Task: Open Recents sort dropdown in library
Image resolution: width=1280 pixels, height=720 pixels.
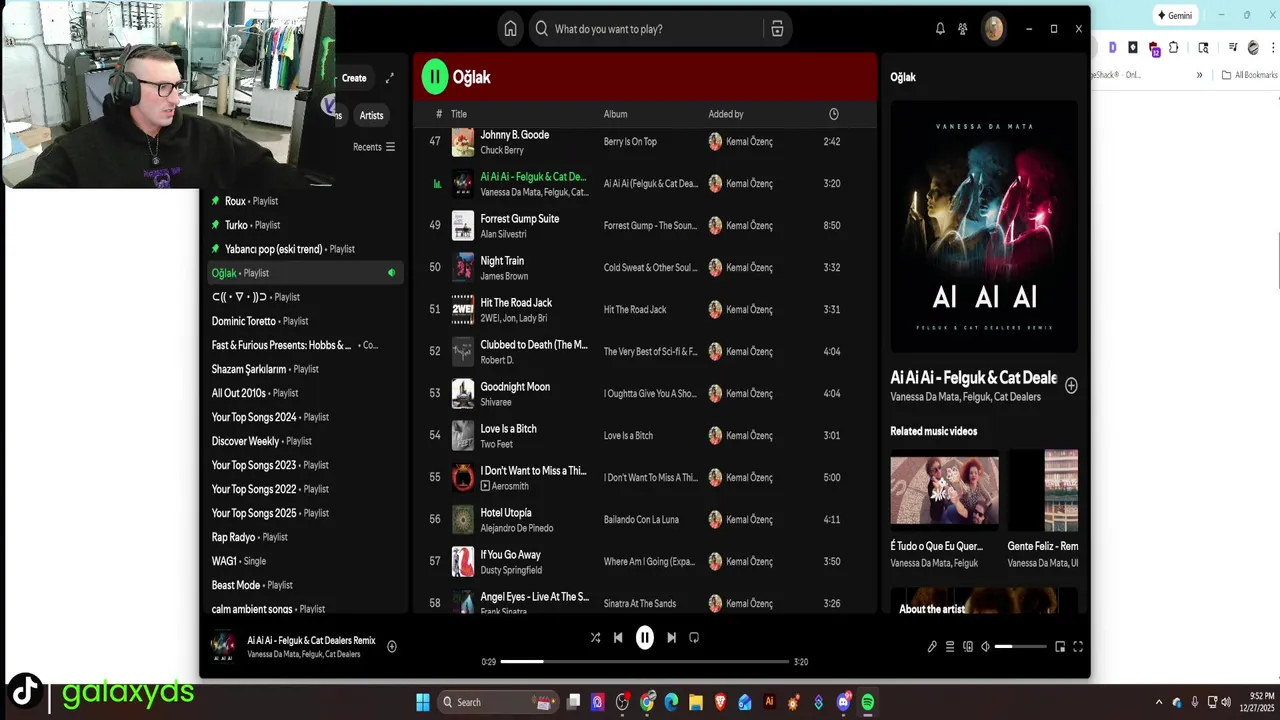Action: pyautogui.click(x=374, y=147)
